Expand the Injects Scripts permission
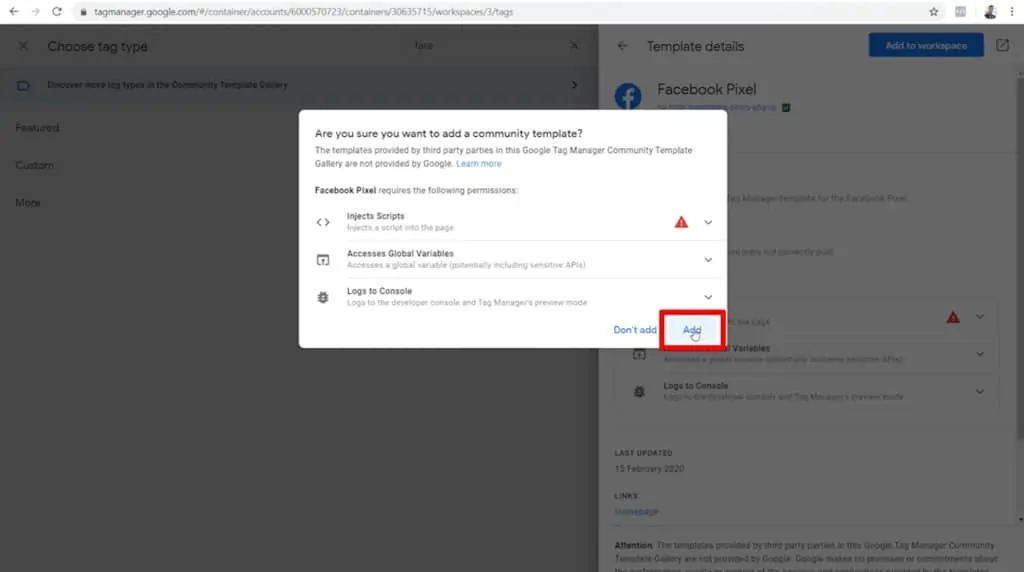Image resolution: width=1024 pixels, height=572 pixels. click(708, 222)
